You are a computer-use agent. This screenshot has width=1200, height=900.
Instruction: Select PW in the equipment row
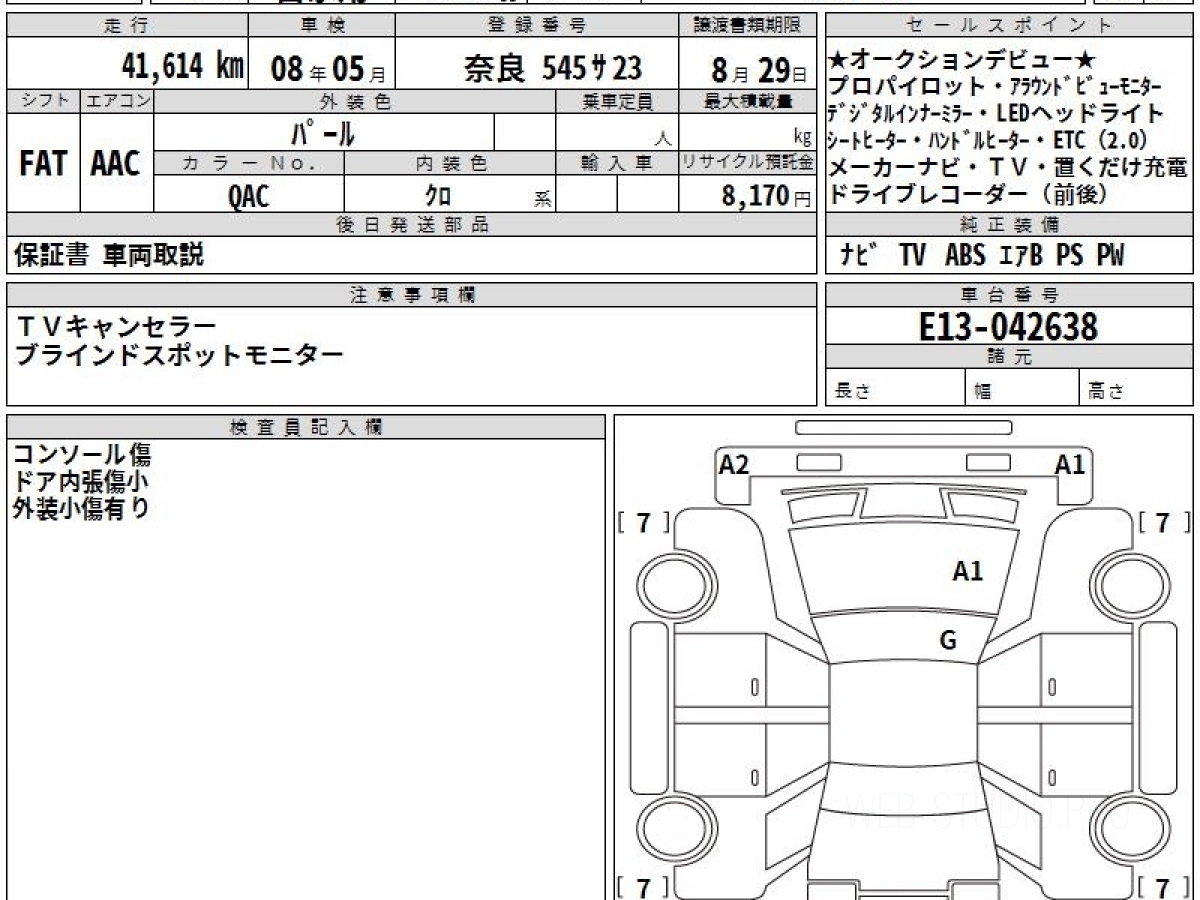pos(1109,256)
